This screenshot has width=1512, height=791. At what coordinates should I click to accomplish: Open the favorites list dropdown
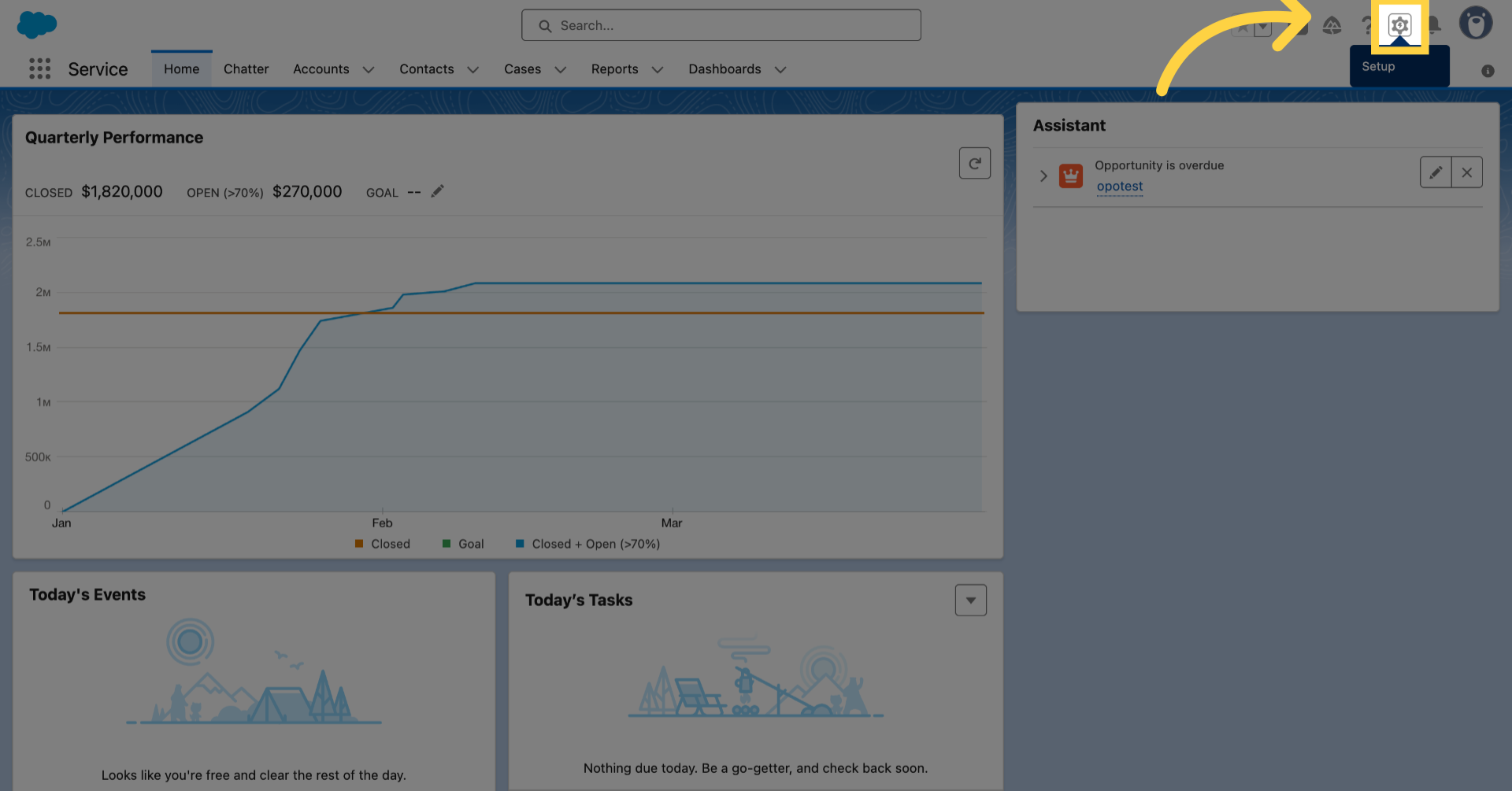(1262, 28)
